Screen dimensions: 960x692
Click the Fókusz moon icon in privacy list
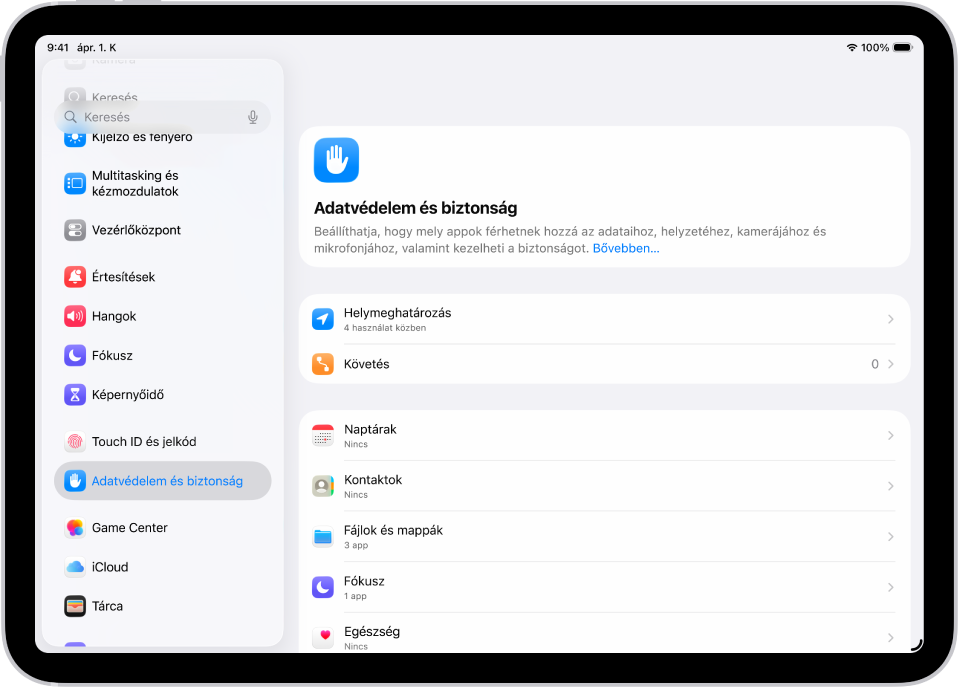(323, 587)
